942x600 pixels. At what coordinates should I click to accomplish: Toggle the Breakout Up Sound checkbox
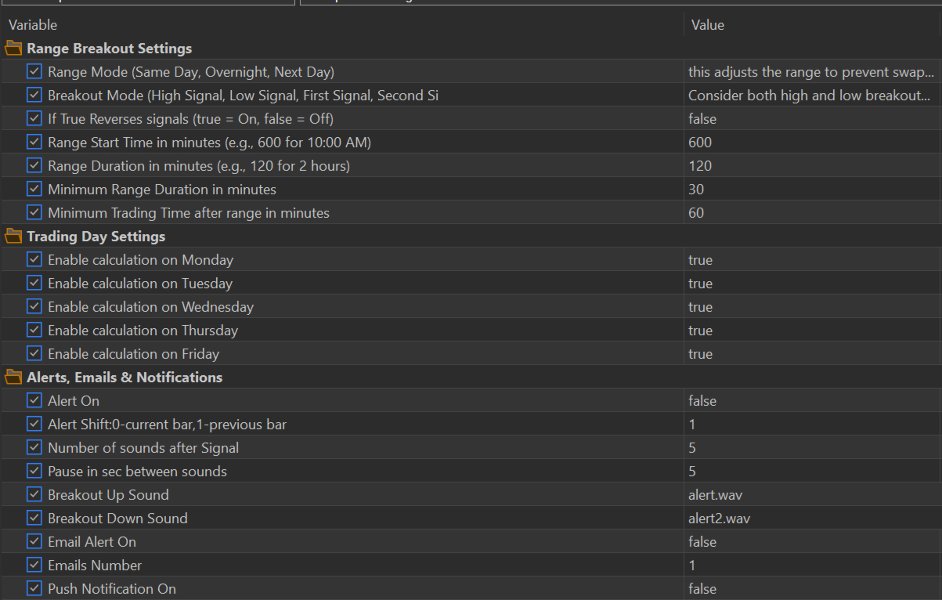pyautogui.click(x=35, y=495)
